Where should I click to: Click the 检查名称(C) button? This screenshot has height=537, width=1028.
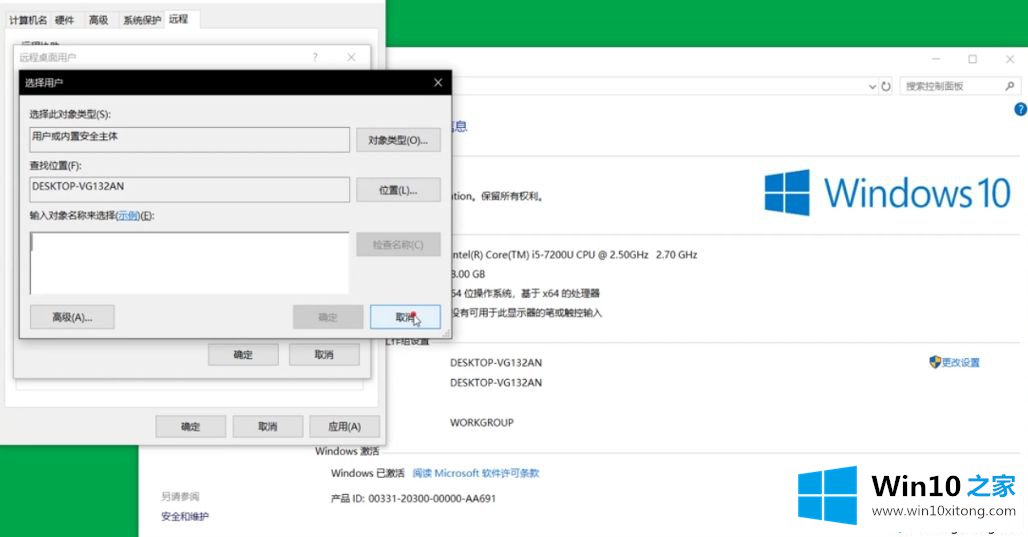tap(398, 245)
